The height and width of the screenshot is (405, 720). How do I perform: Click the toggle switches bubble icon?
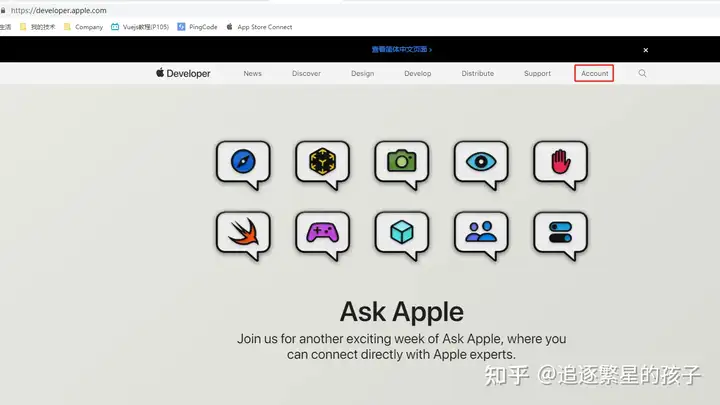pyautogui.click(x=561, y=235)
